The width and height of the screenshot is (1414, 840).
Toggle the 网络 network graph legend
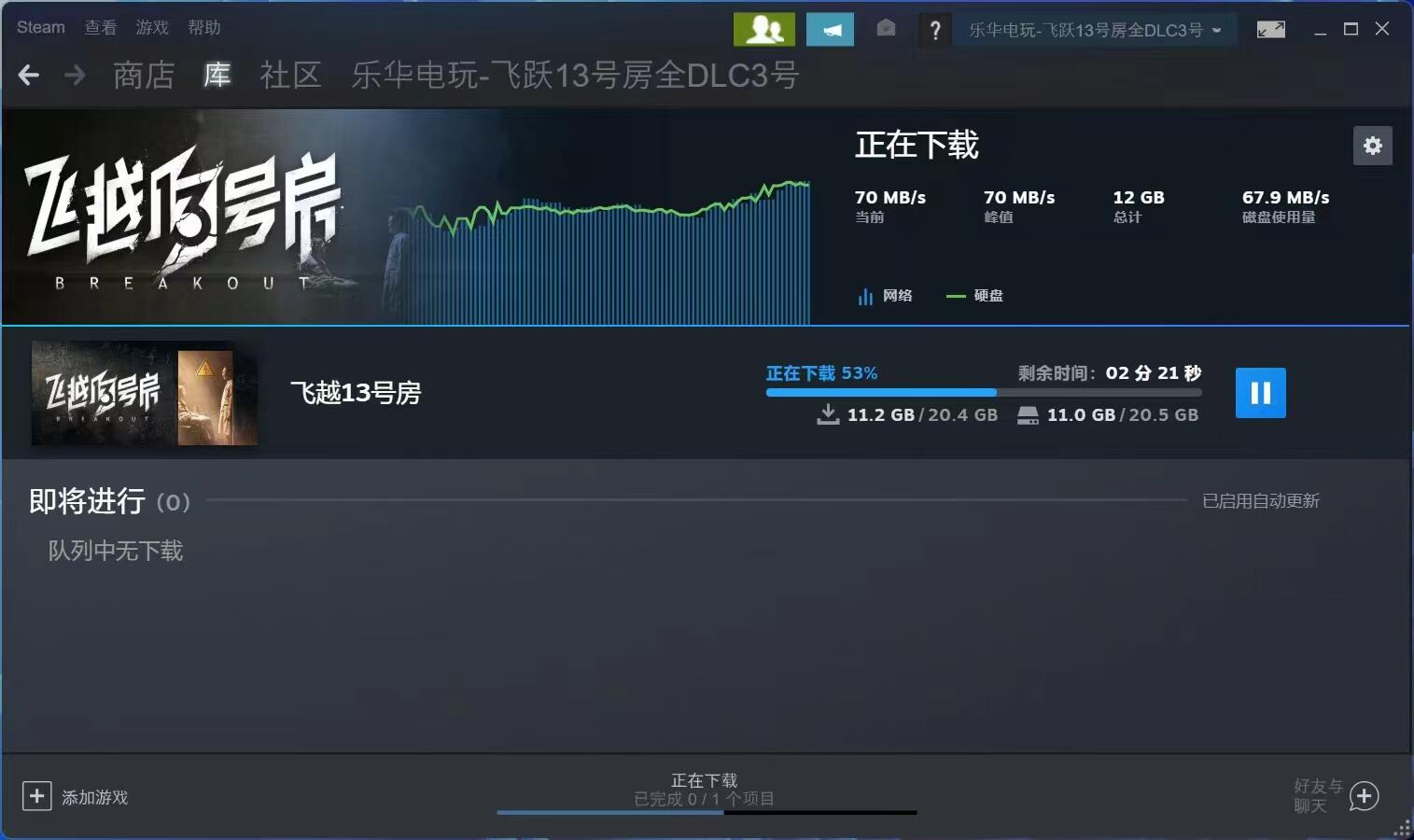(885, 296)
